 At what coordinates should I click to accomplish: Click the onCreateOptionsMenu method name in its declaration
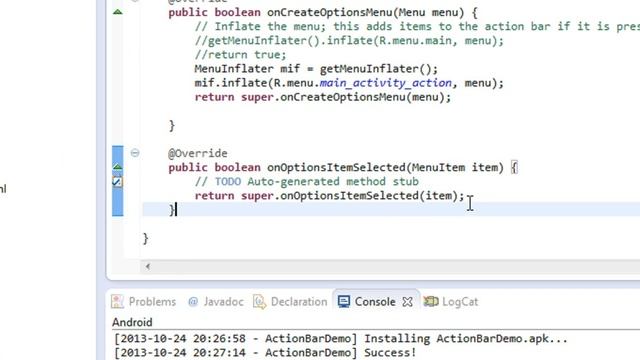(x=330, y=12)
